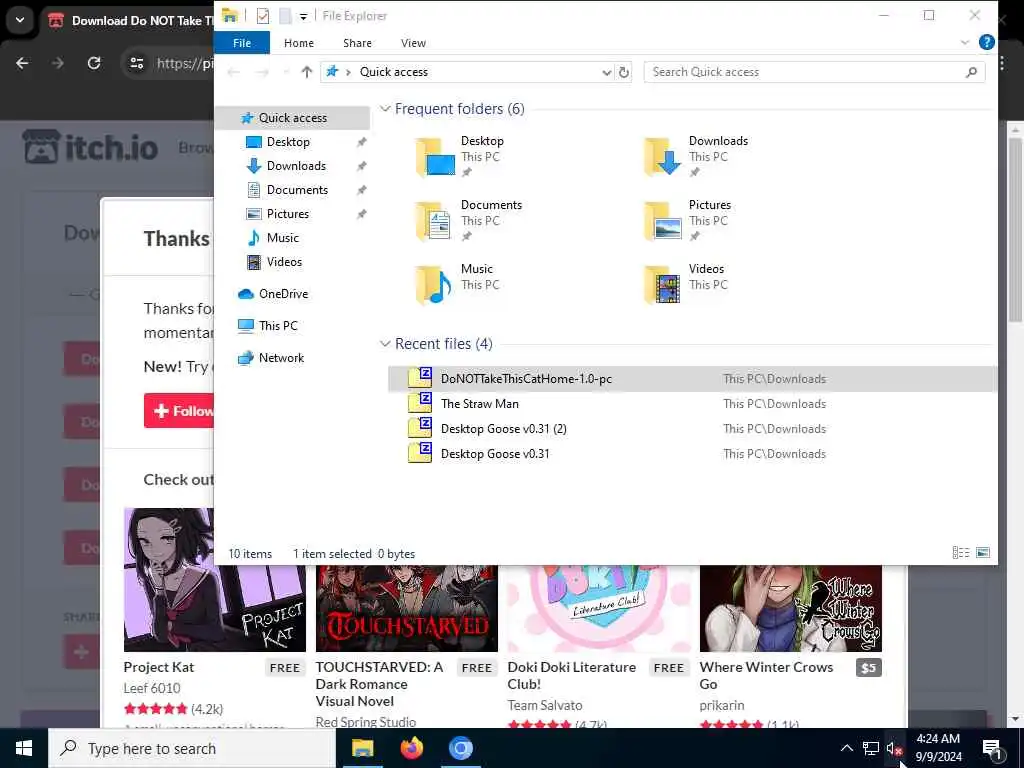This screenshot has width=1024, height=768.
Task: Open TOUCHSTARVED: A Dark Romance Visual Novel link
Action: [379, 684]
